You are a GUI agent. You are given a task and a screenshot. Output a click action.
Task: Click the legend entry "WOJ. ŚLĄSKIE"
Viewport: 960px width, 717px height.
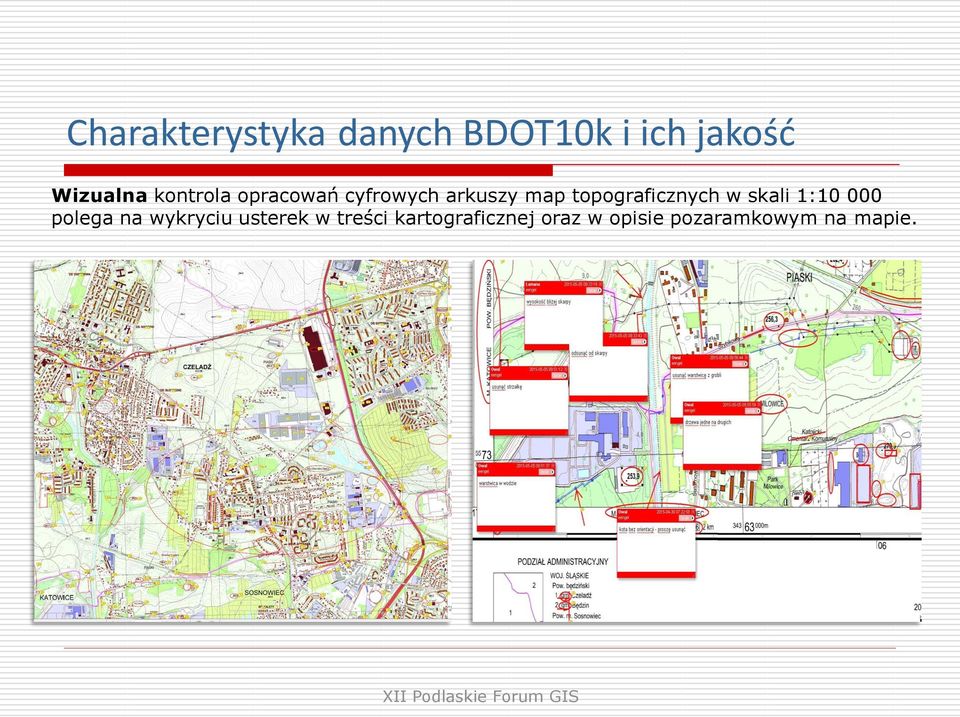[x=569, y=576]
